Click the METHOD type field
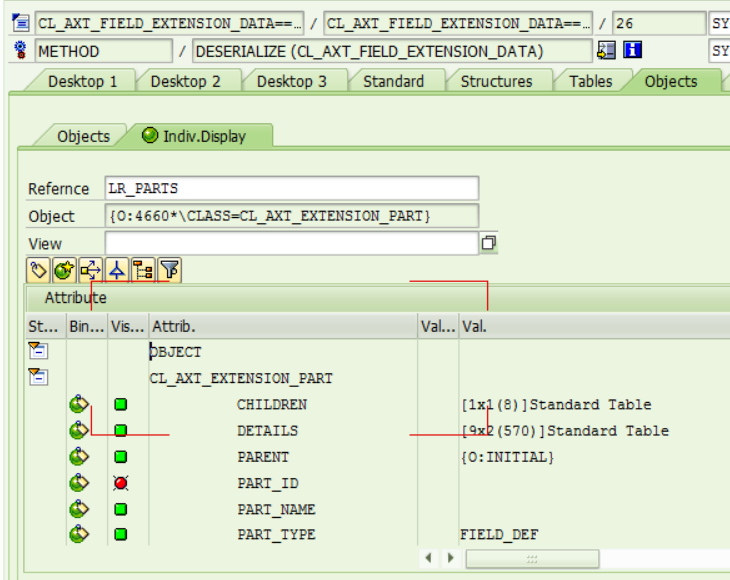The height and width of the screenshot is (580, 730). (104, 51)
